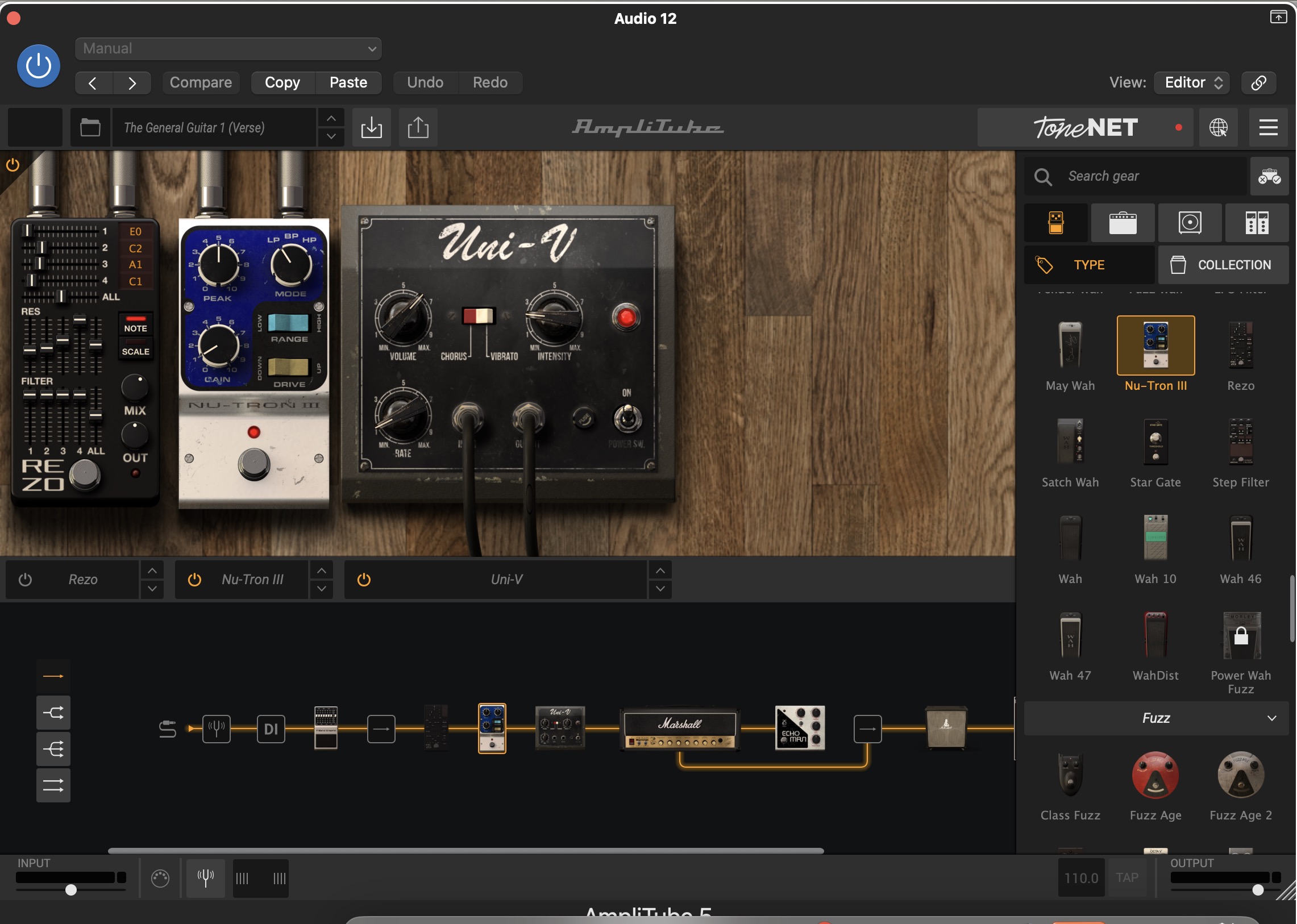Step preset selector up arrow
Viewport: 1297px width, 924px height.
point(331,118)
